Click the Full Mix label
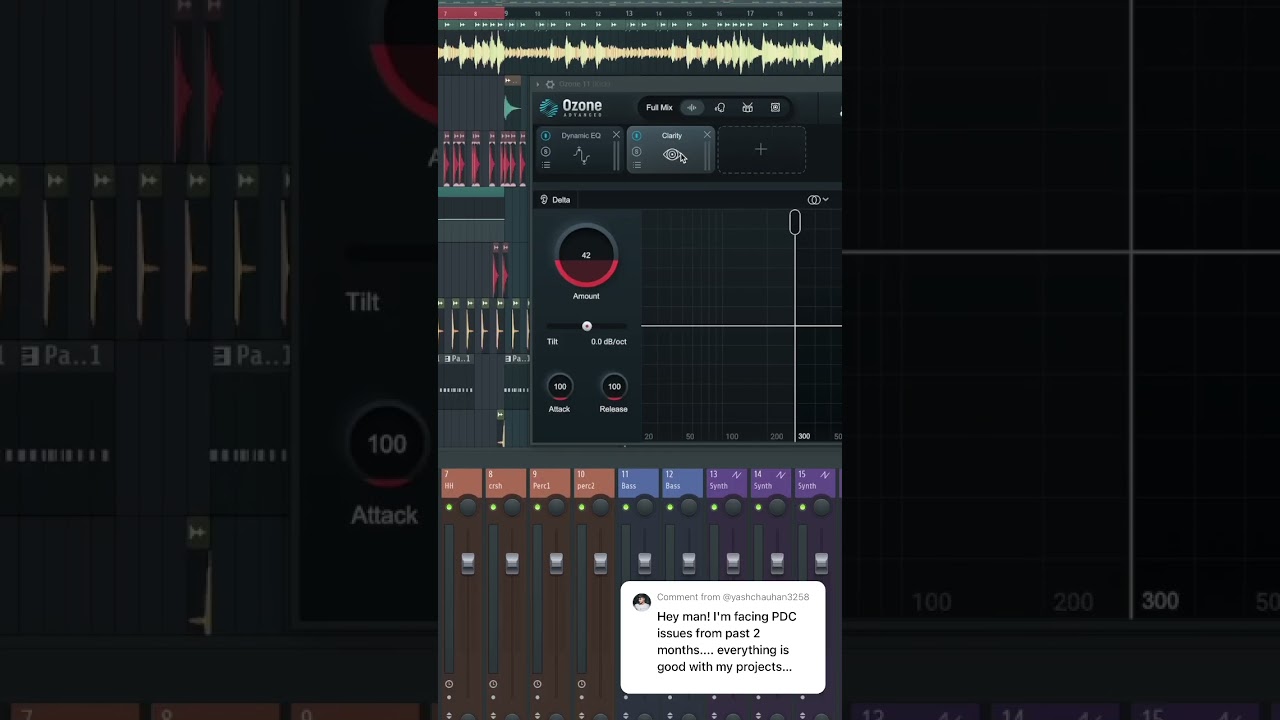The width and height of the screenshot is (1280, 720). click(659, 108)
